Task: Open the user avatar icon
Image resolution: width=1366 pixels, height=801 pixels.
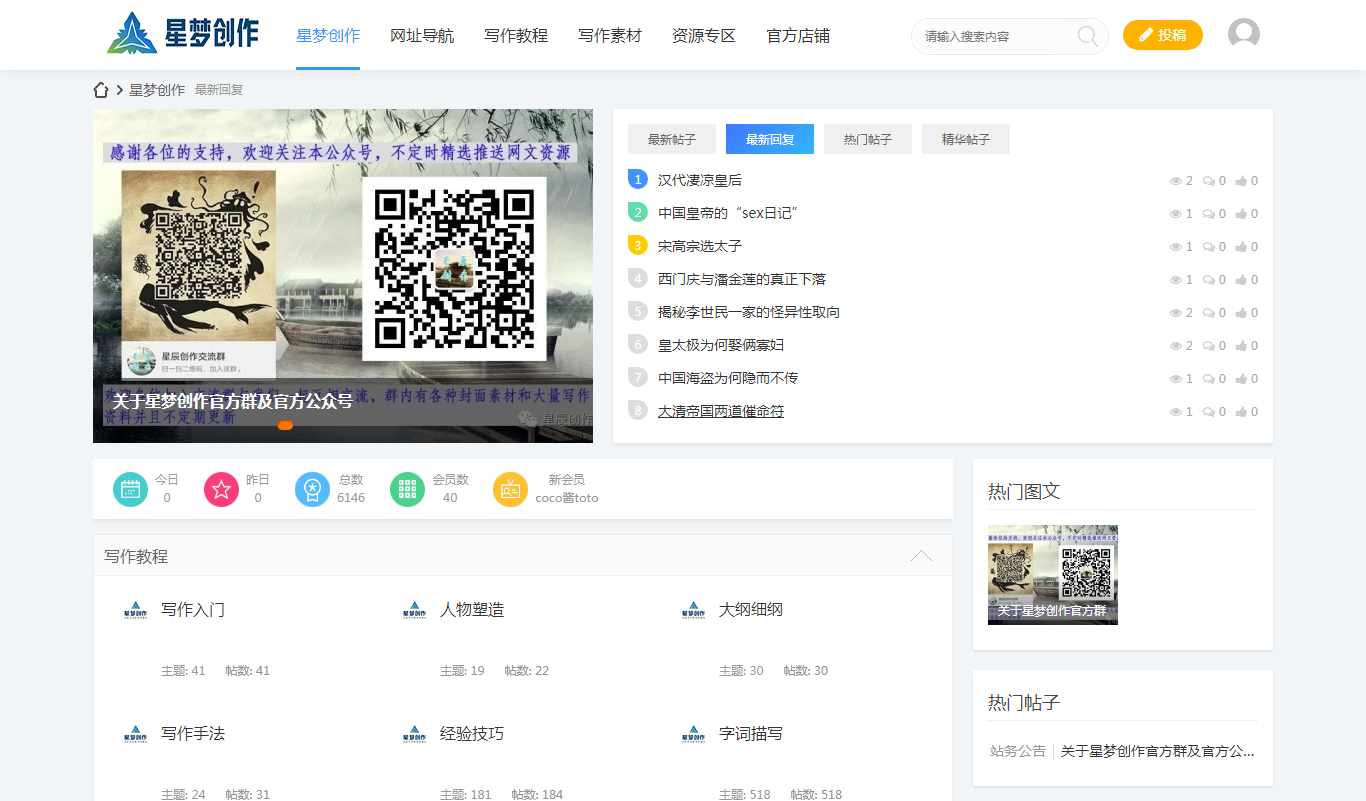Action: [1243, 34]
